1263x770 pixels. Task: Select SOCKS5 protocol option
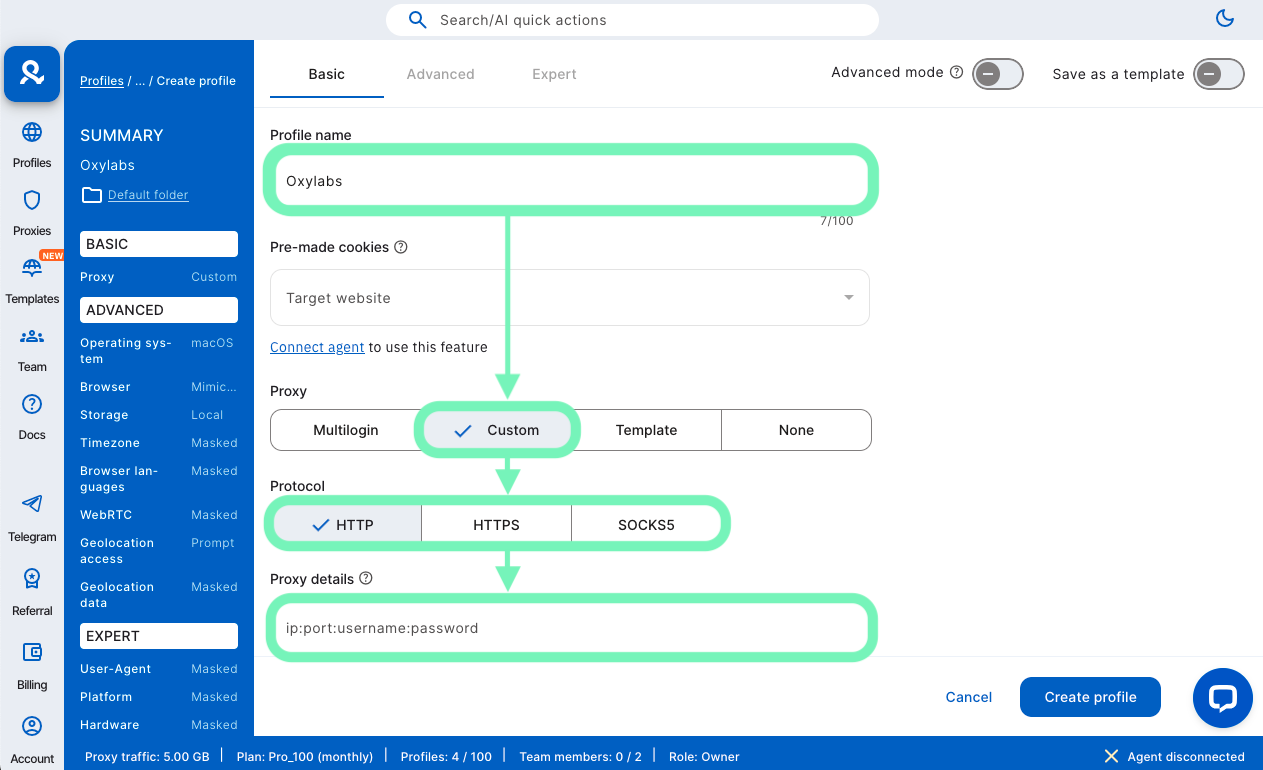tap(646, 524)
